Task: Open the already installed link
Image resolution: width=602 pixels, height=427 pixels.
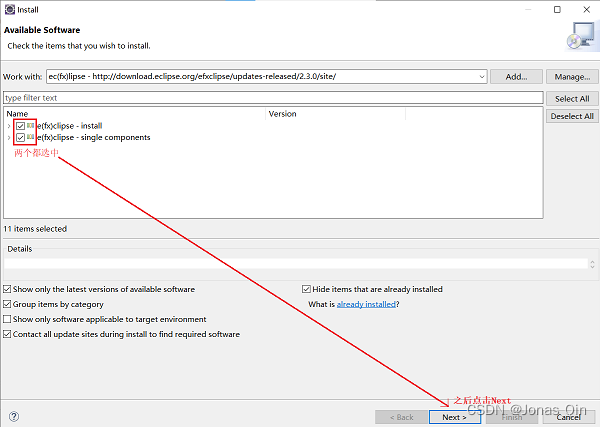Action: pyautogui.click(x=366, y=304)
